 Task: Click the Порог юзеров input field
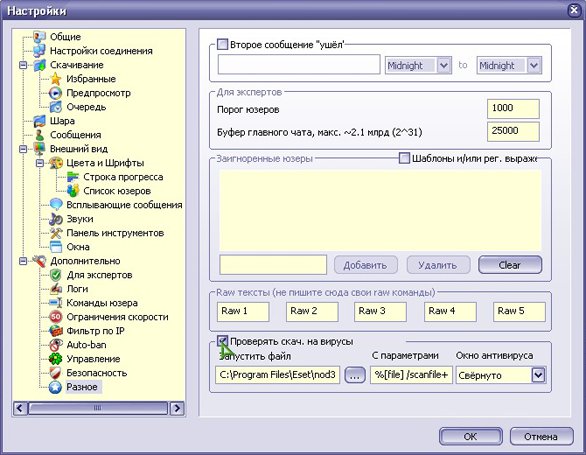click(x=513, y=109)
